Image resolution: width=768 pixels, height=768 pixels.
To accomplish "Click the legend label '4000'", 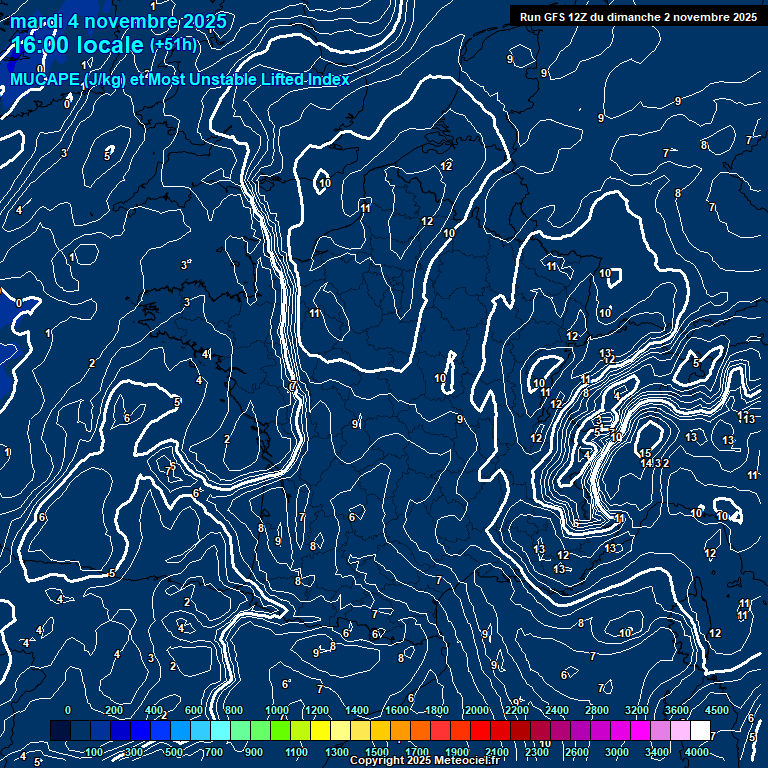I will coord(696,752).
